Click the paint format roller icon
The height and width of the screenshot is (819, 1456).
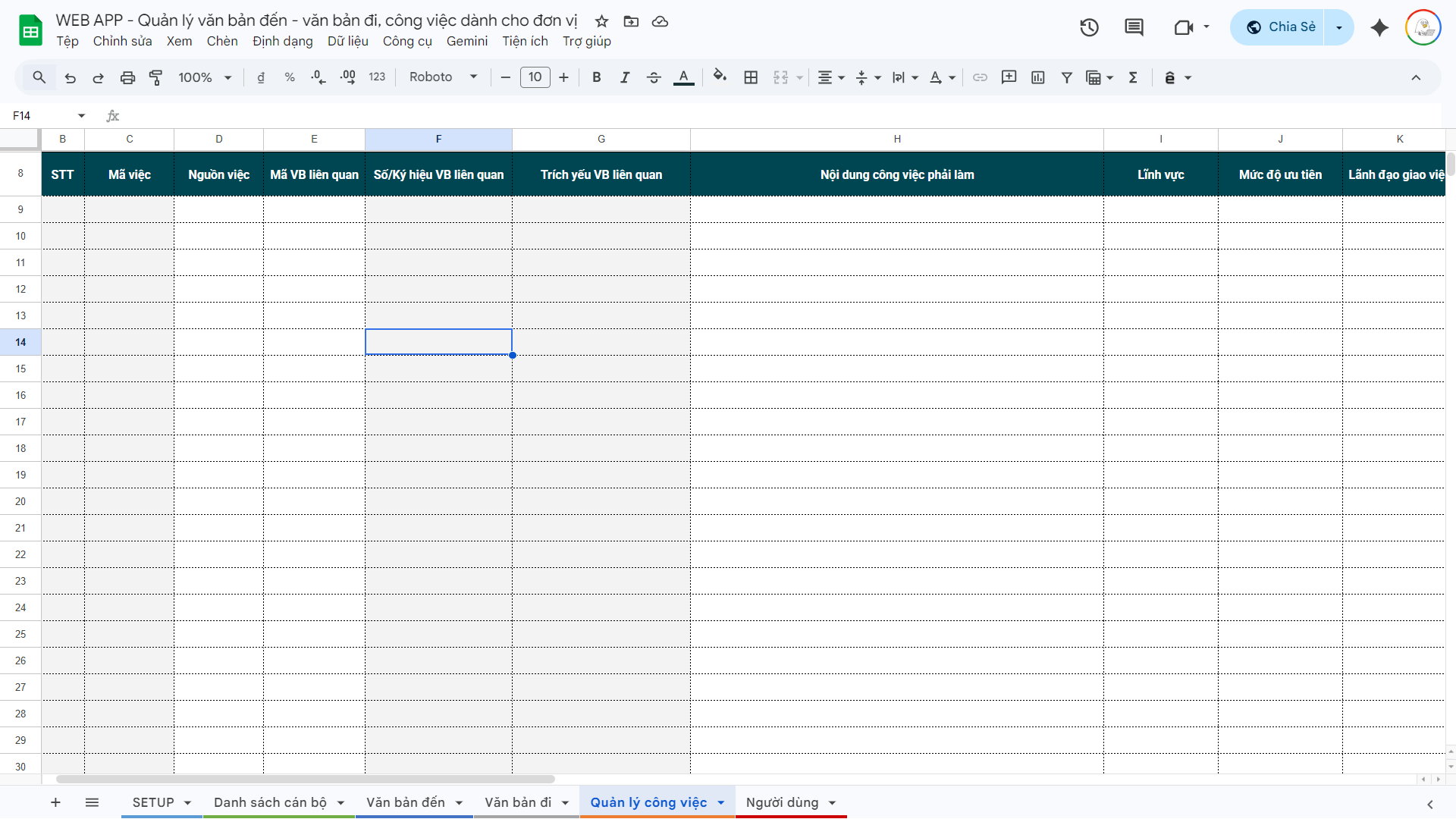pyautogui.click(x=156, y=77)
